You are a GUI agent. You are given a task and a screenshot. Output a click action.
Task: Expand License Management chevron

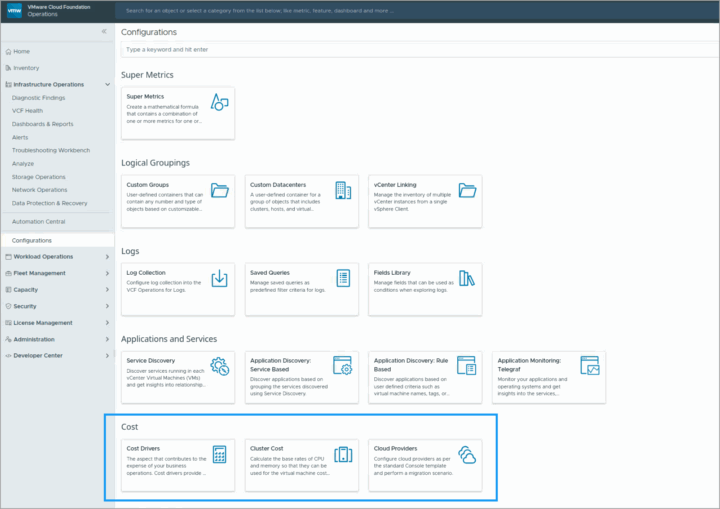[107, 323]
